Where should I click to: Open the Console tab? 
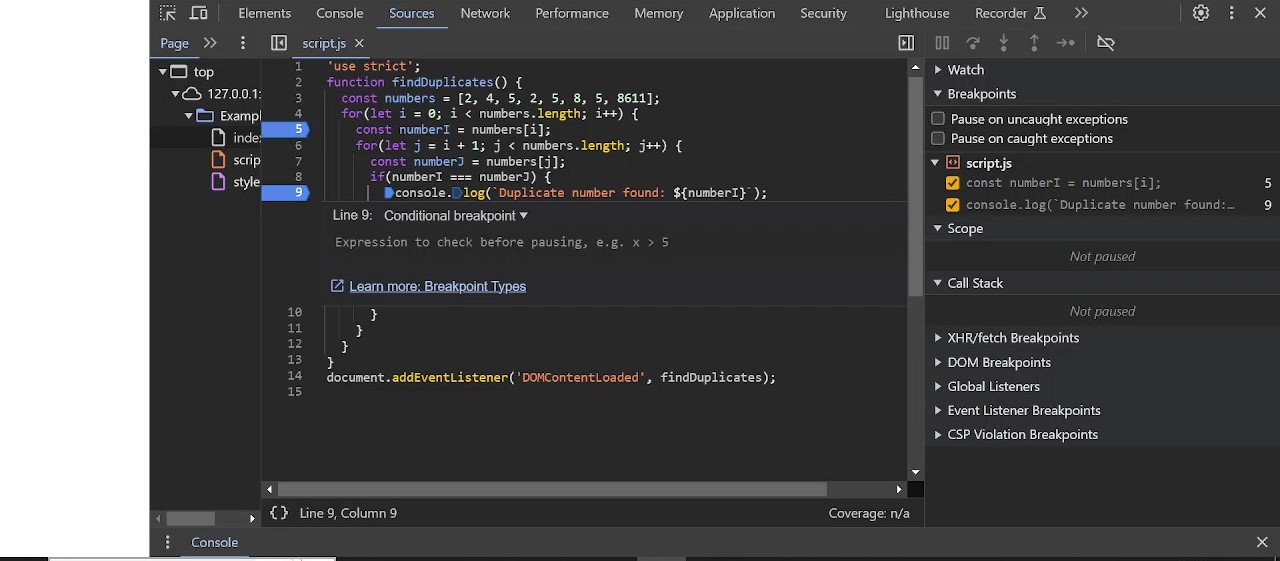pyautogui.click(x=339, y=13)
